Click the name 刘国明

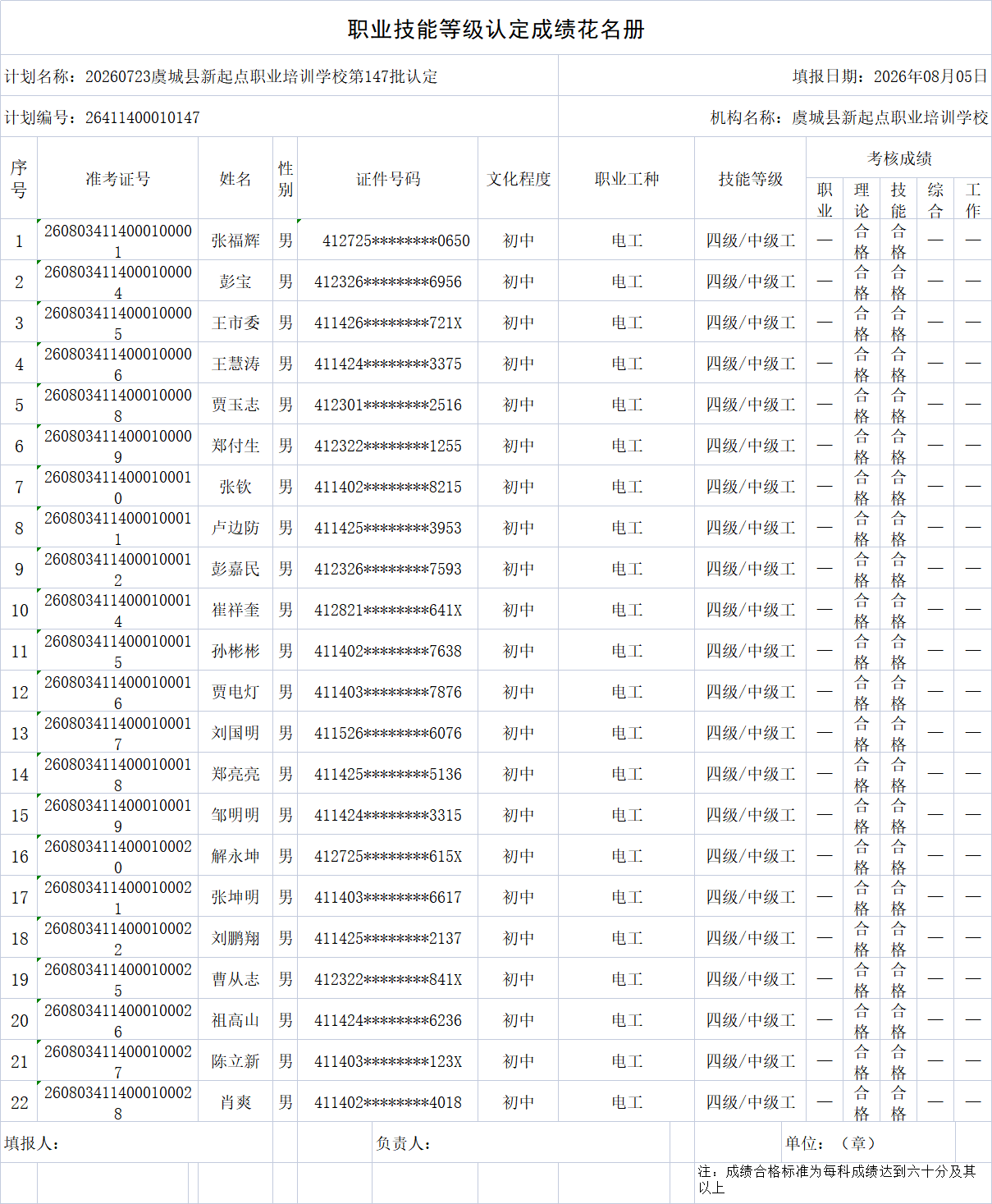pos(235,733)
